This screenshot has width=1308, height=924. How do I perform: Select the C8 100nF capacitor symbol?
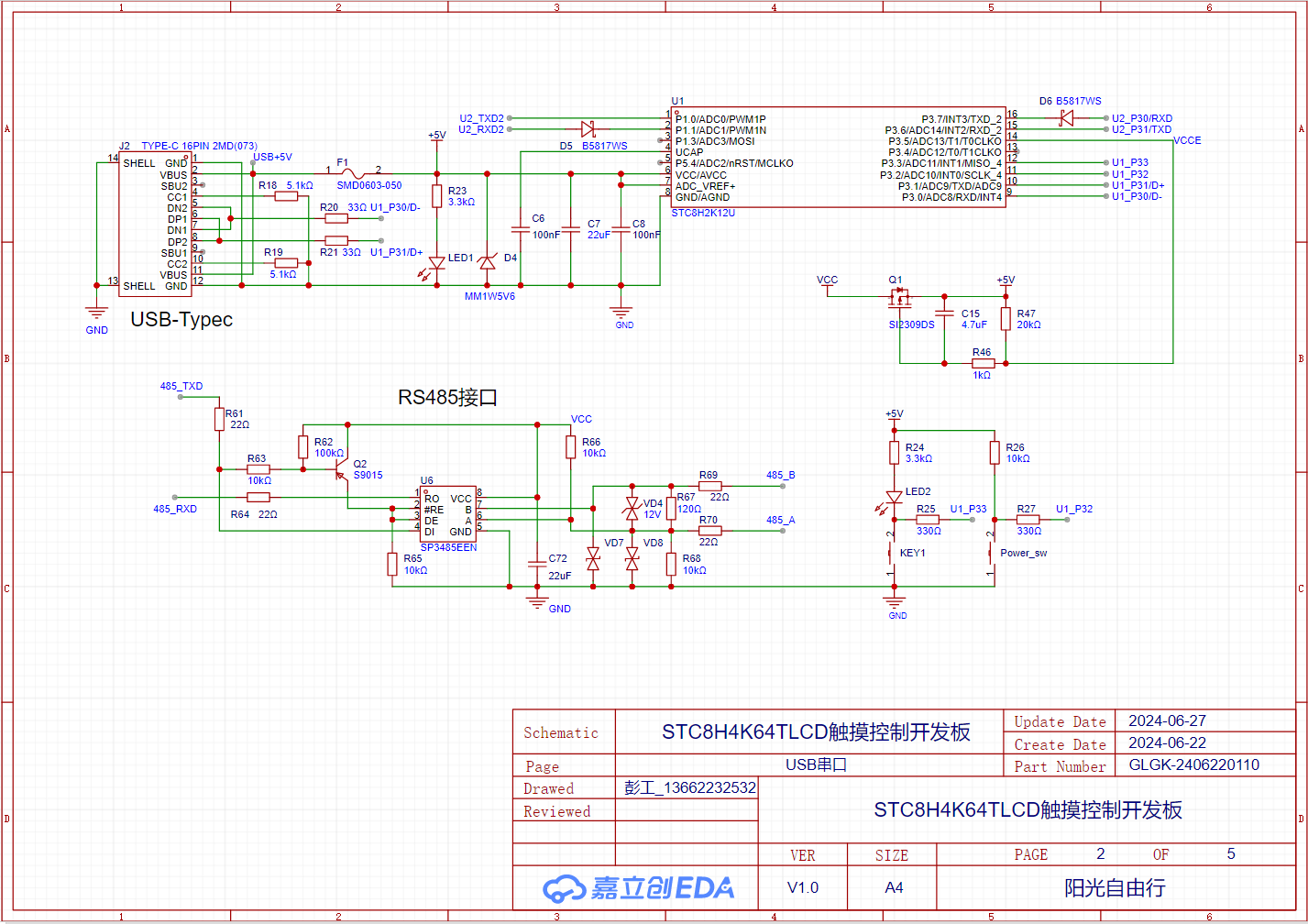tap(621, 229)
